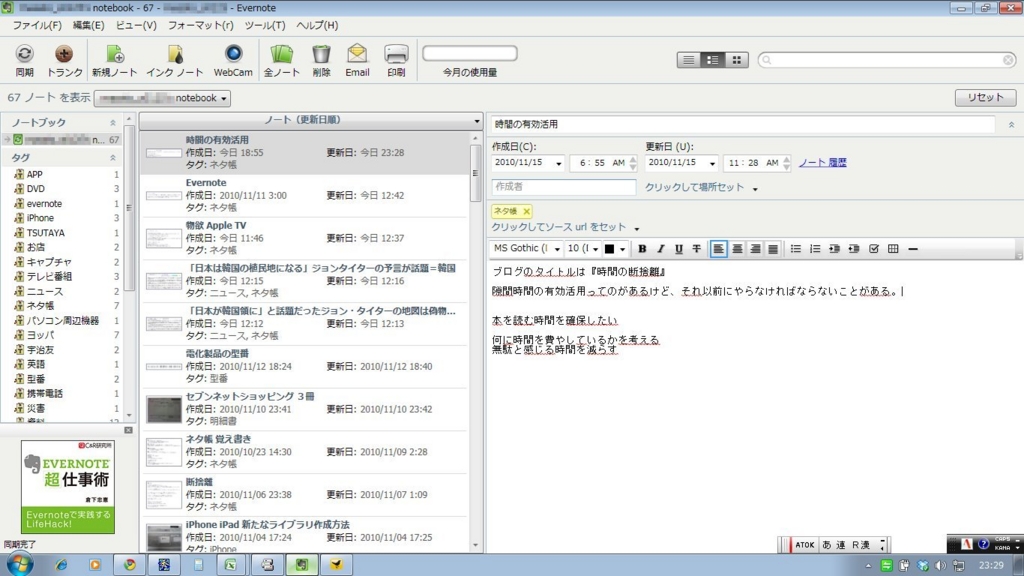1024x576 pixels.
Task: Select the iPhone tag
Action: point(40,218)
